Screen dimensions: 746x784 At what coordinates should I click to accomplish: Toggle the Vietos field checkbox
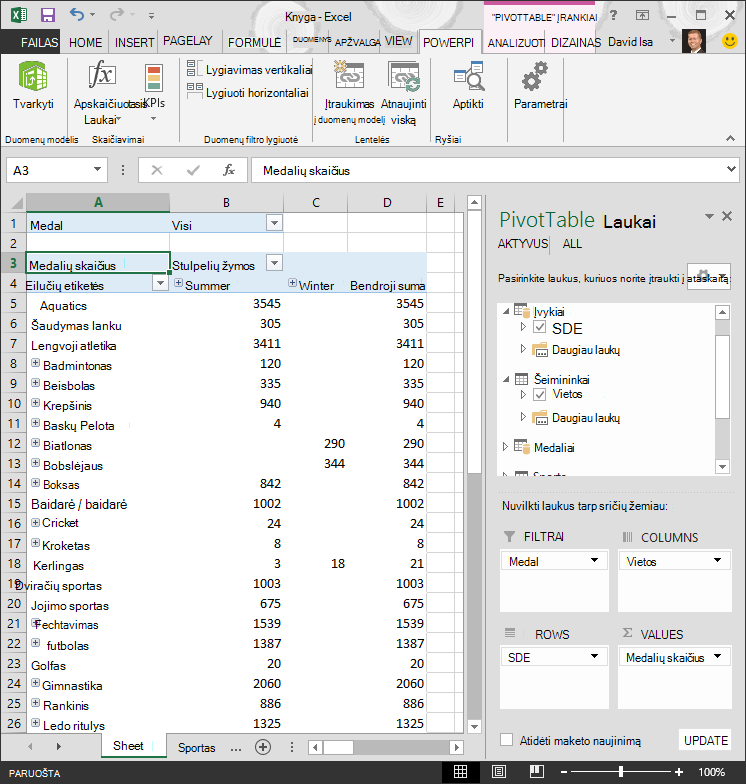[540, 394]
